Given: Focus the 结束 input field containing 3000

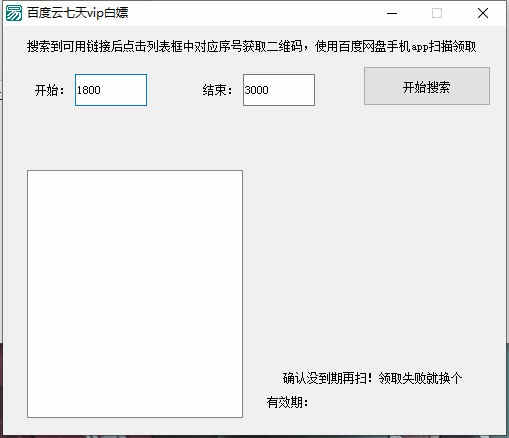Looking at the screenshot, I should pos(279,90).
